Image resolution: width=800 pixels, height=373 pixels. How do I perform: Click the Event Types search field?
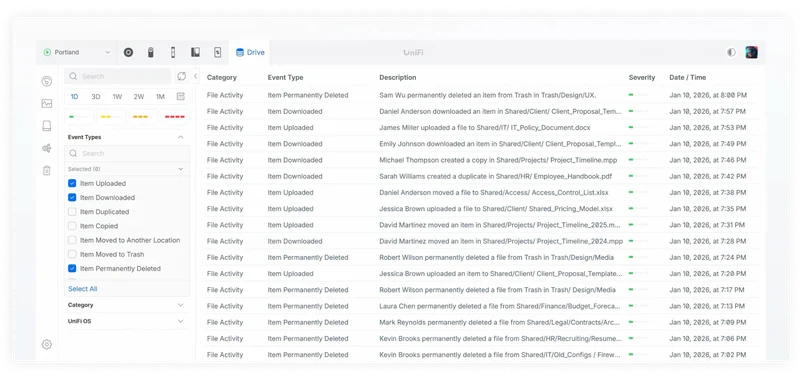(127, 153)
